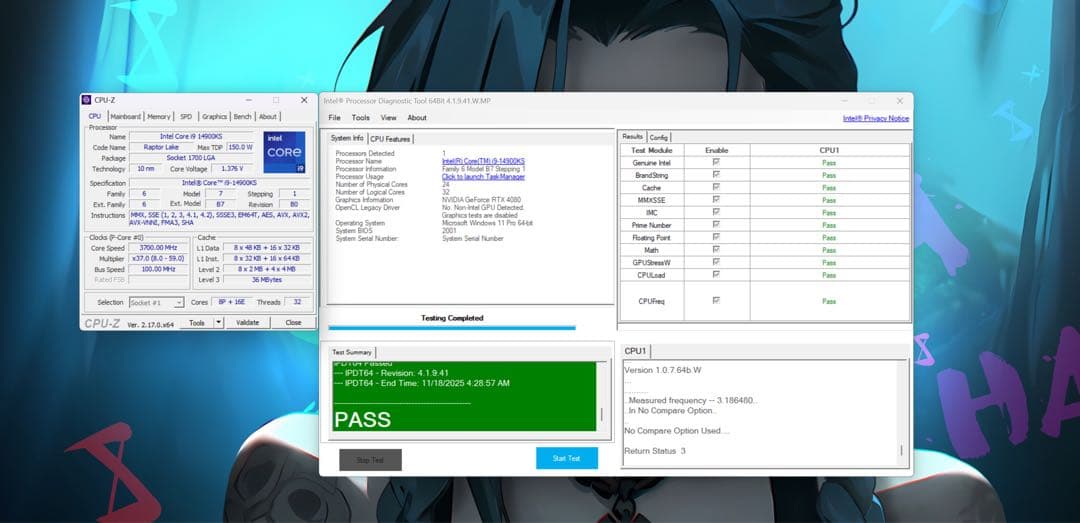Toggle the Cache test checkbox
This screenshot has width=1080, height=523.
pos(716,187)
